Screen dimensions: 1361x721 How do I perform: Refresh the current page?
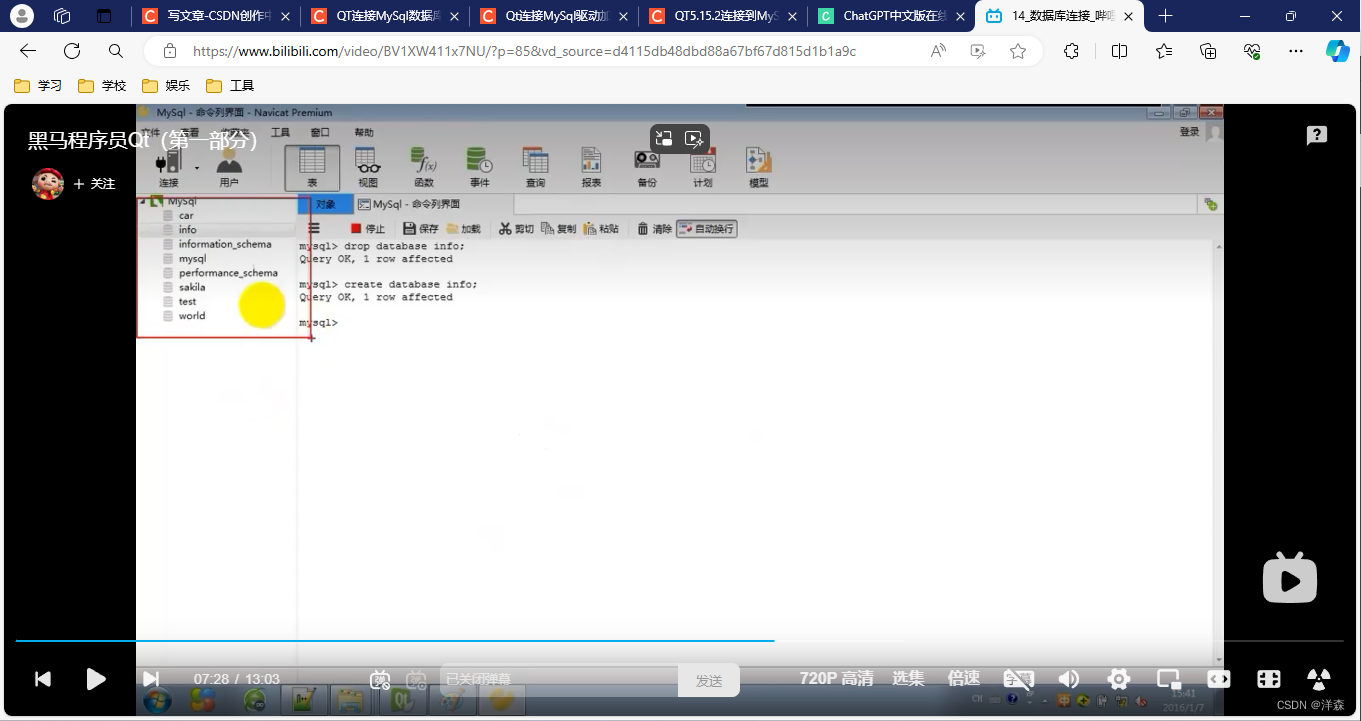pyautogui.click(x=72, y=51)
